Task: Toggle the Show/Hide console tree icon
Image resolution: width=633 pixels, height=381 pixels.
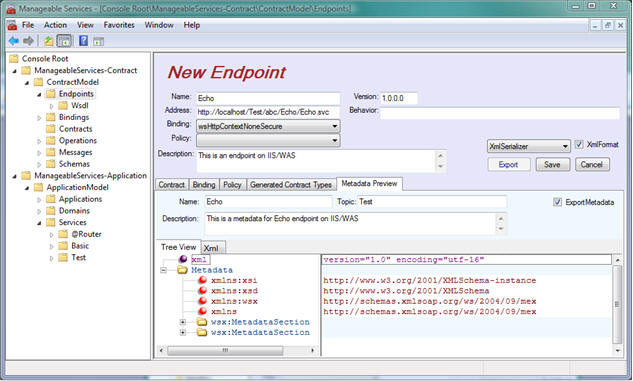Action: pyautogui.click(x=64, y=41)
